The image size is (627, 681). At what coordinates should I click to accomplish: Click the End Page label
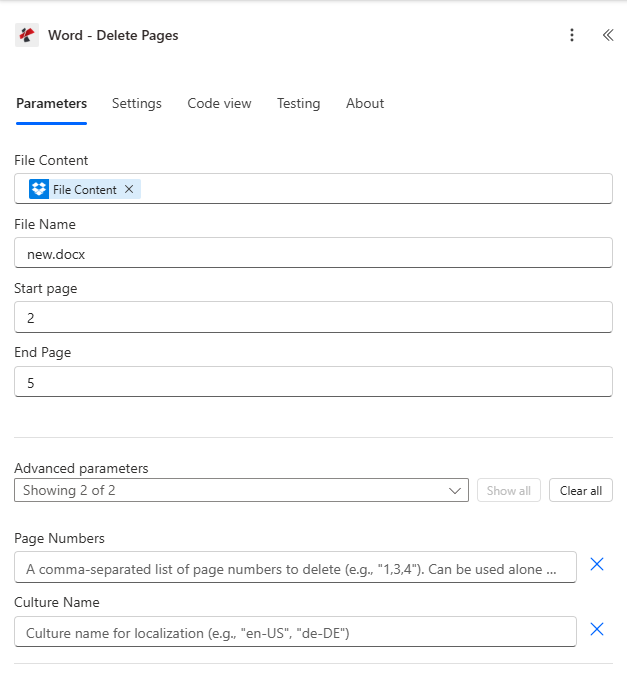click(x=43, y=353)
